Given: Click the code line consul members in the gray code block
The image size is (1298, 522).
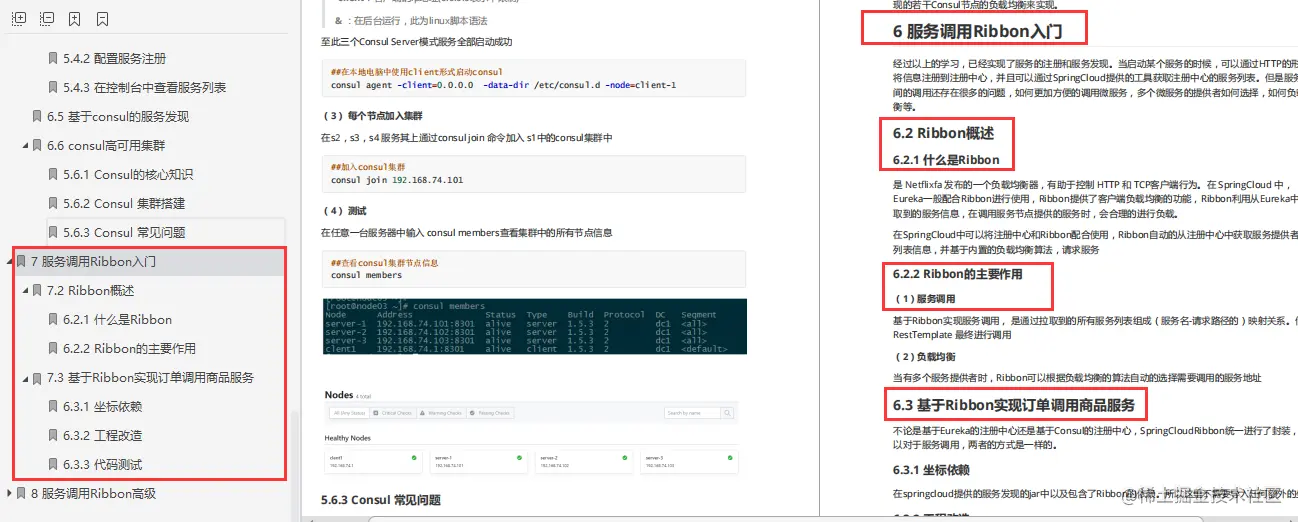Looking at the screenshot, I should (x=367, y=275).
